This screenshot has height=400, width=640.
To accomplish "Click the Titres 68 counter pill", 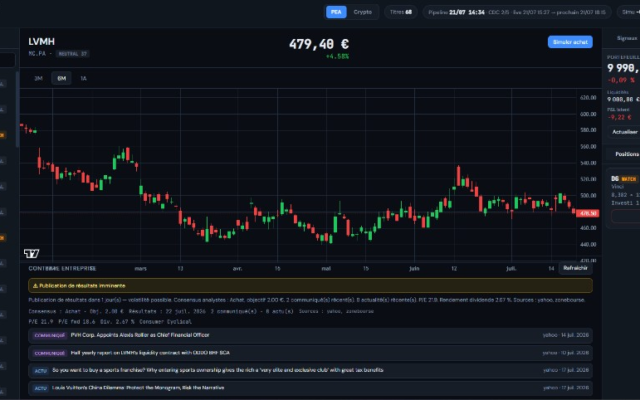I will click(x=400, y=12).
